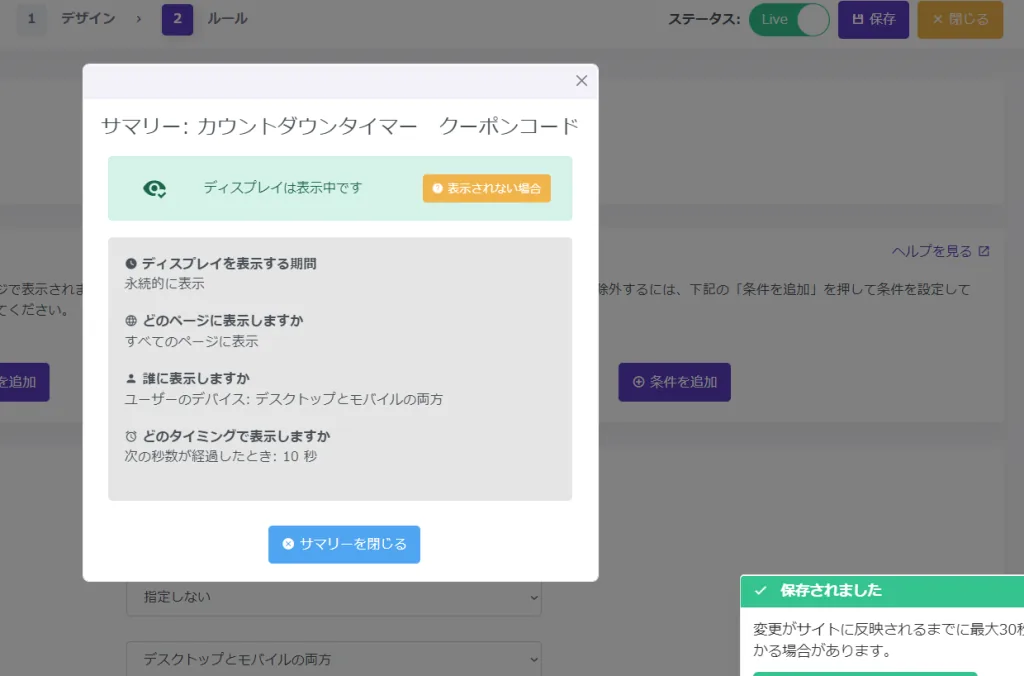1024x676 pixels.
Task: Click the circled X icon on サマリーを閉じる
Action: [x=288, y=544]
